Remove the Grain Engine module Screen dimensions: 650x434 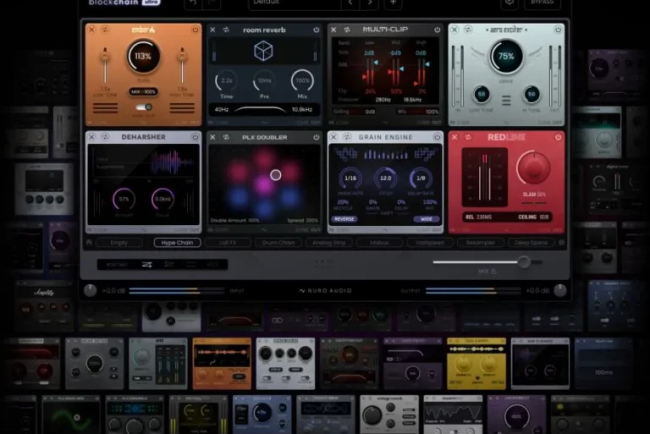(x=334, y=137)
